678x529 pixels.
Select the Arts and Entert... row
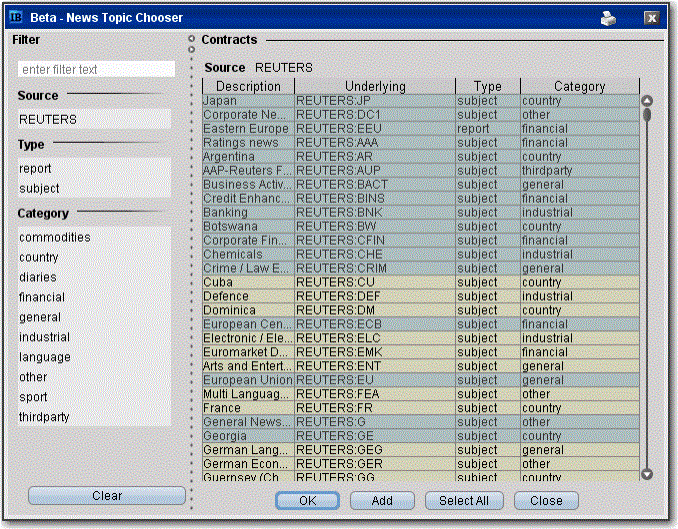[x=421, y=366]
